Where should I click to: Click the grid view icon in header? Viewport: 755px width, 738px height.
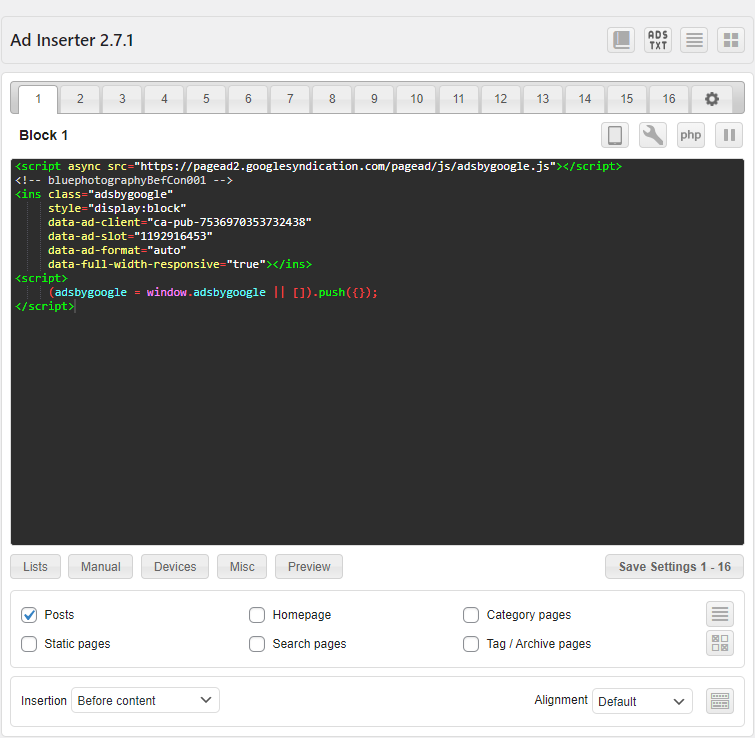click(731, 40)
